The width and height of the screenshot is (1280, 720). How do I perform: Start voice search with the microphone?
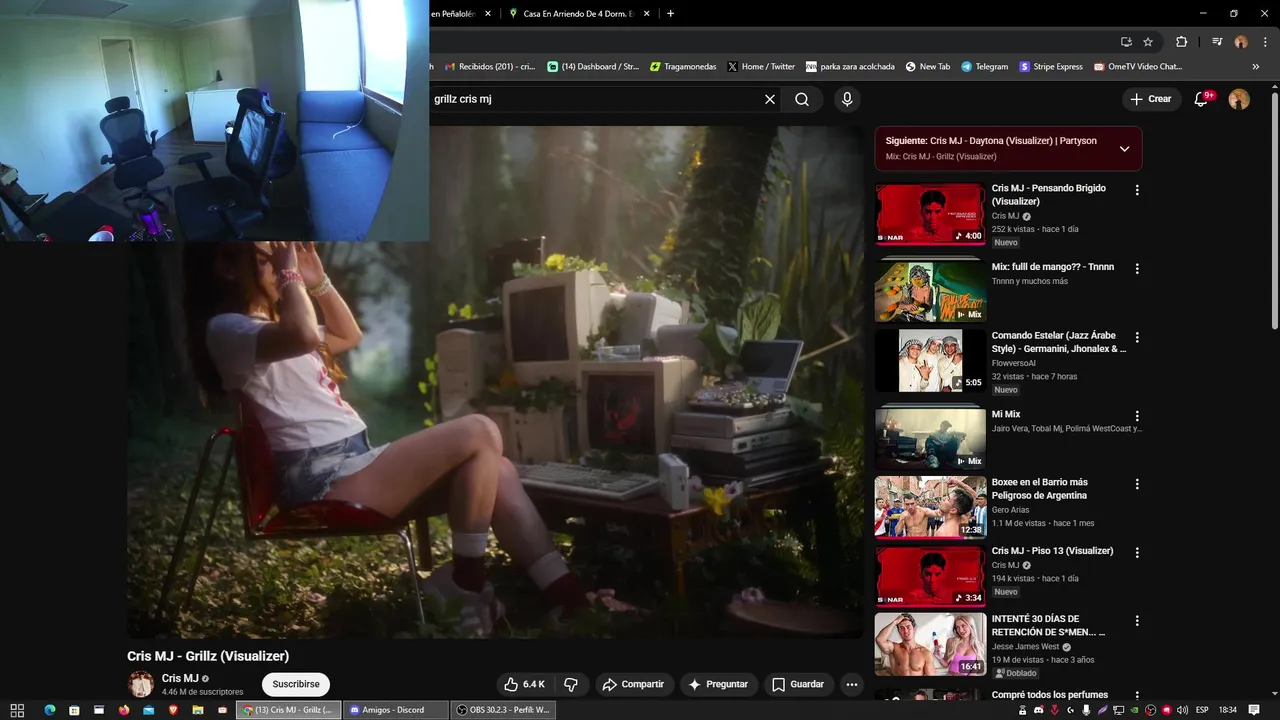(847, 99)
